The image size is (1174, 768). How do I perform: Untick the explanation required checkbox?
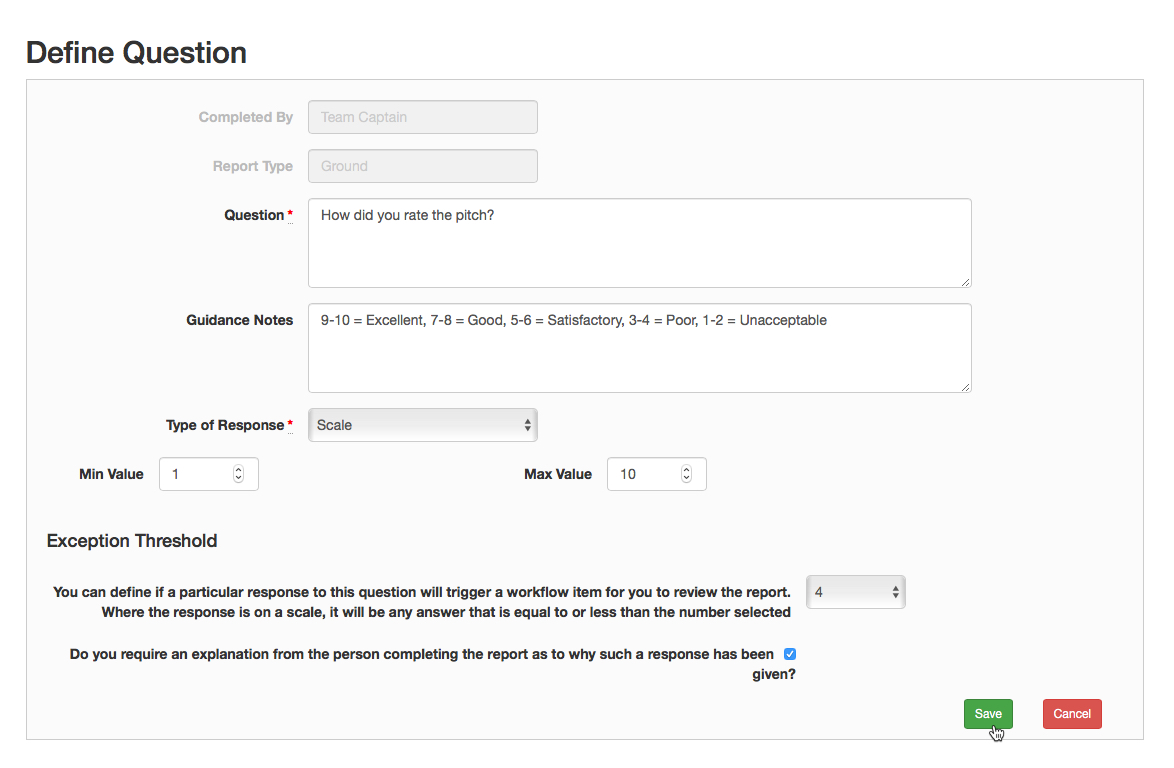[789, 654]
